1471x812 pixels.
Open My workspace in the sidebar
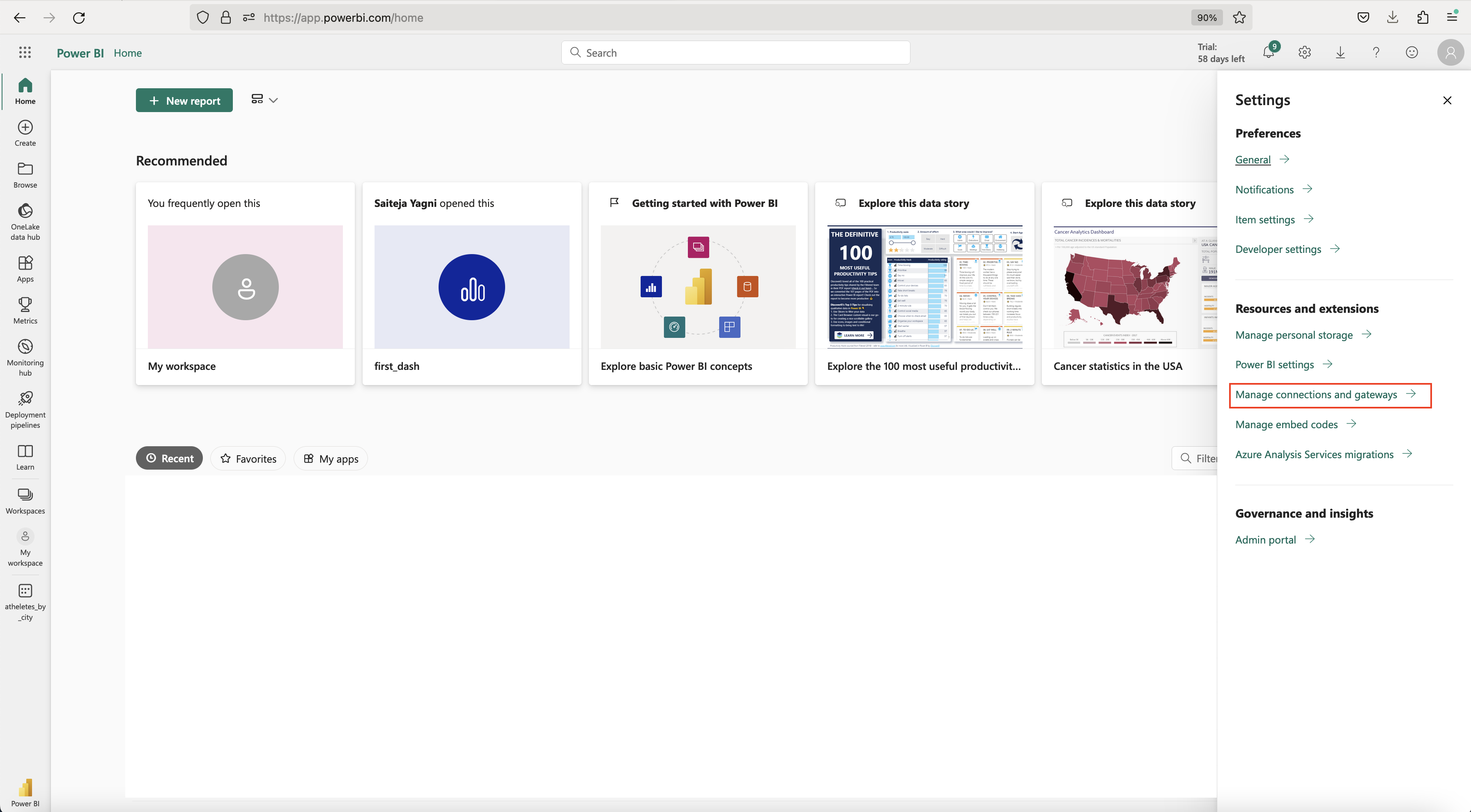(25, 548)
